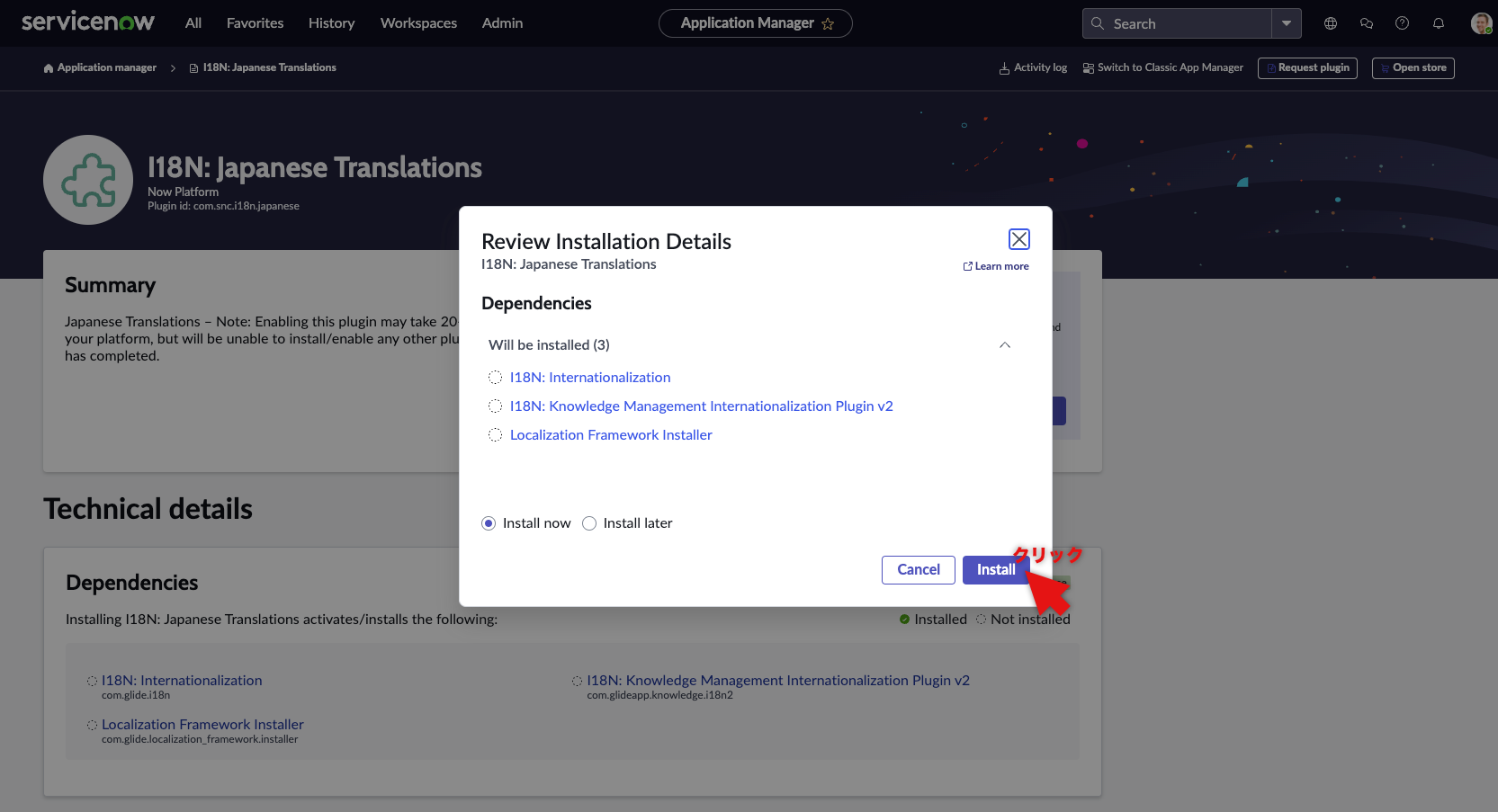Cancel the installation dialog
Image resolution: width=1498 pixels, height=812 pixels.
coord(919,570)
